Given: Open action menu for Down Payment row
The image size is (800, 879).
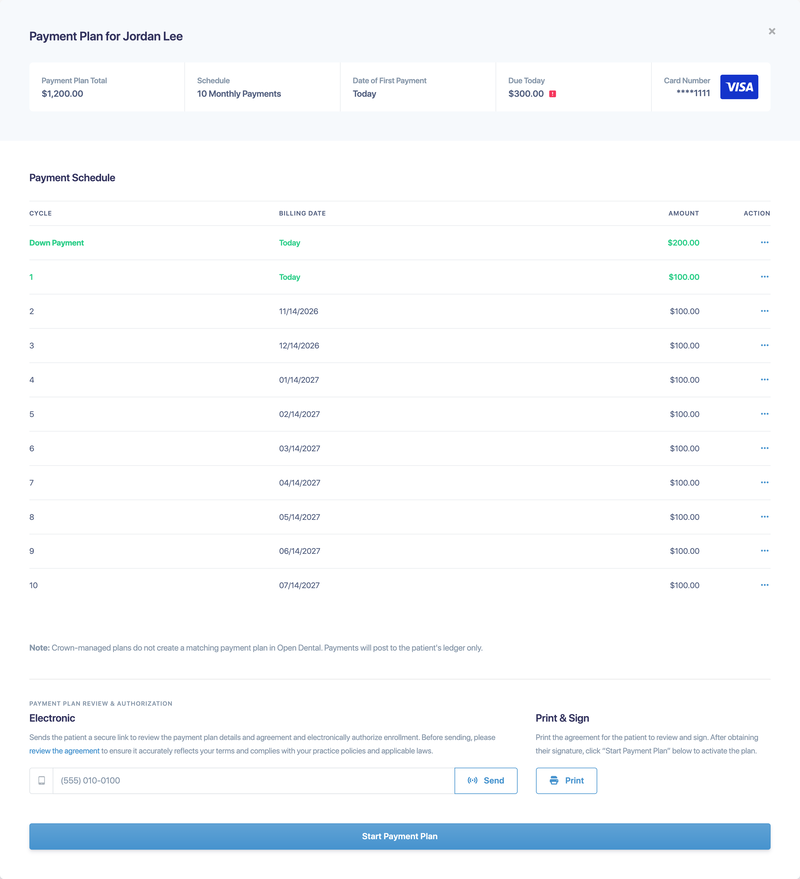Looking at the screenshot, I should click(764, 243).
